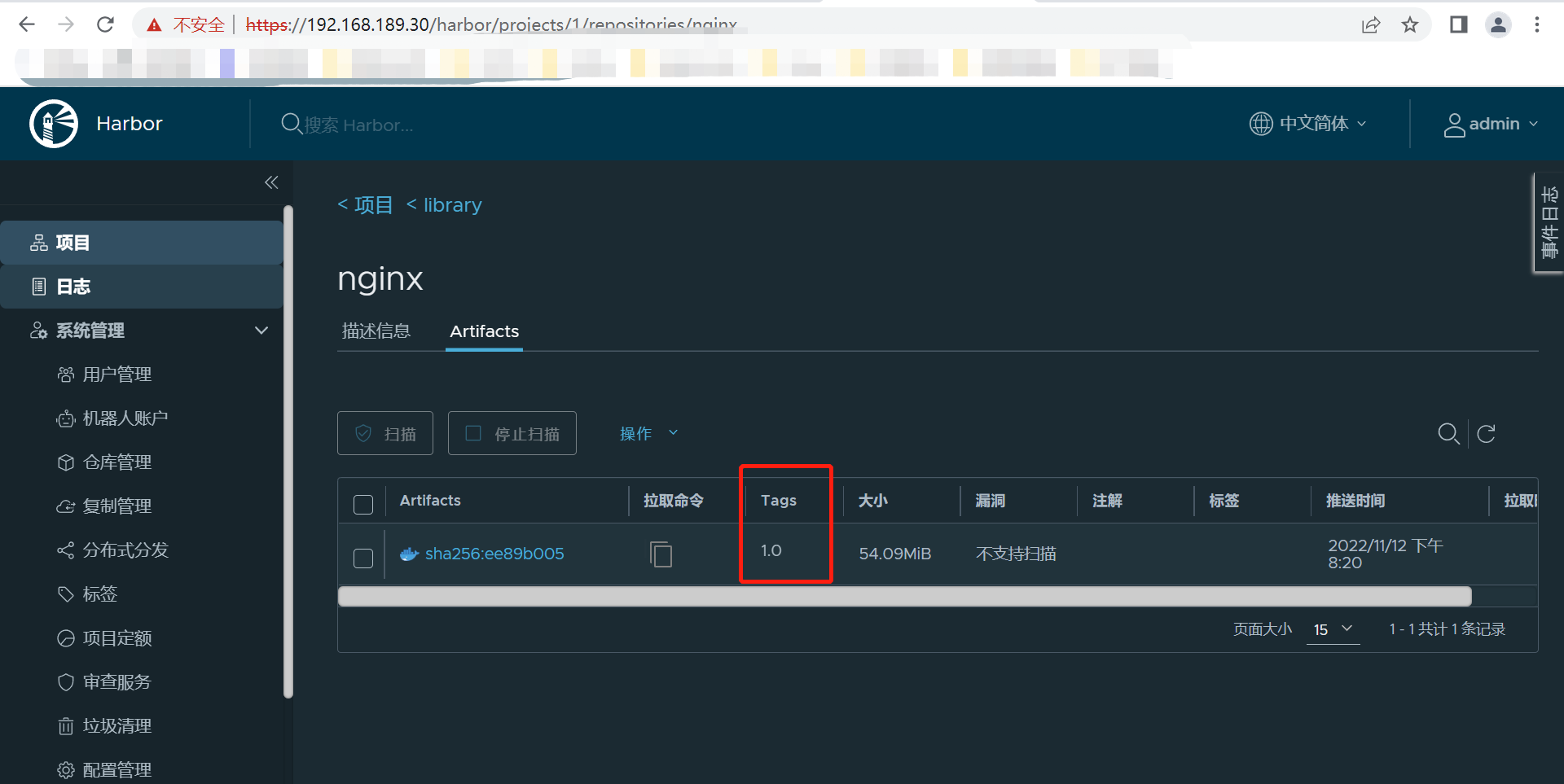Image resolution: width=1564 pixels, height=784 pixels.
Task: Open the browser profile menu
Action: point(1498,25)
